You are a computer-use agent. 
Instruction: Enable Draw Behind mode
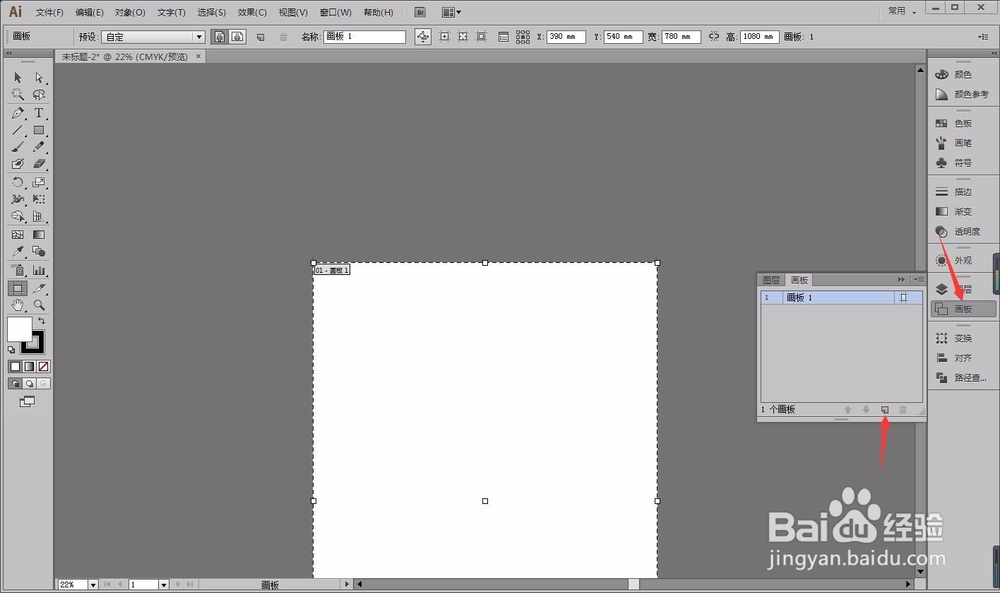(x=29, y=383)
